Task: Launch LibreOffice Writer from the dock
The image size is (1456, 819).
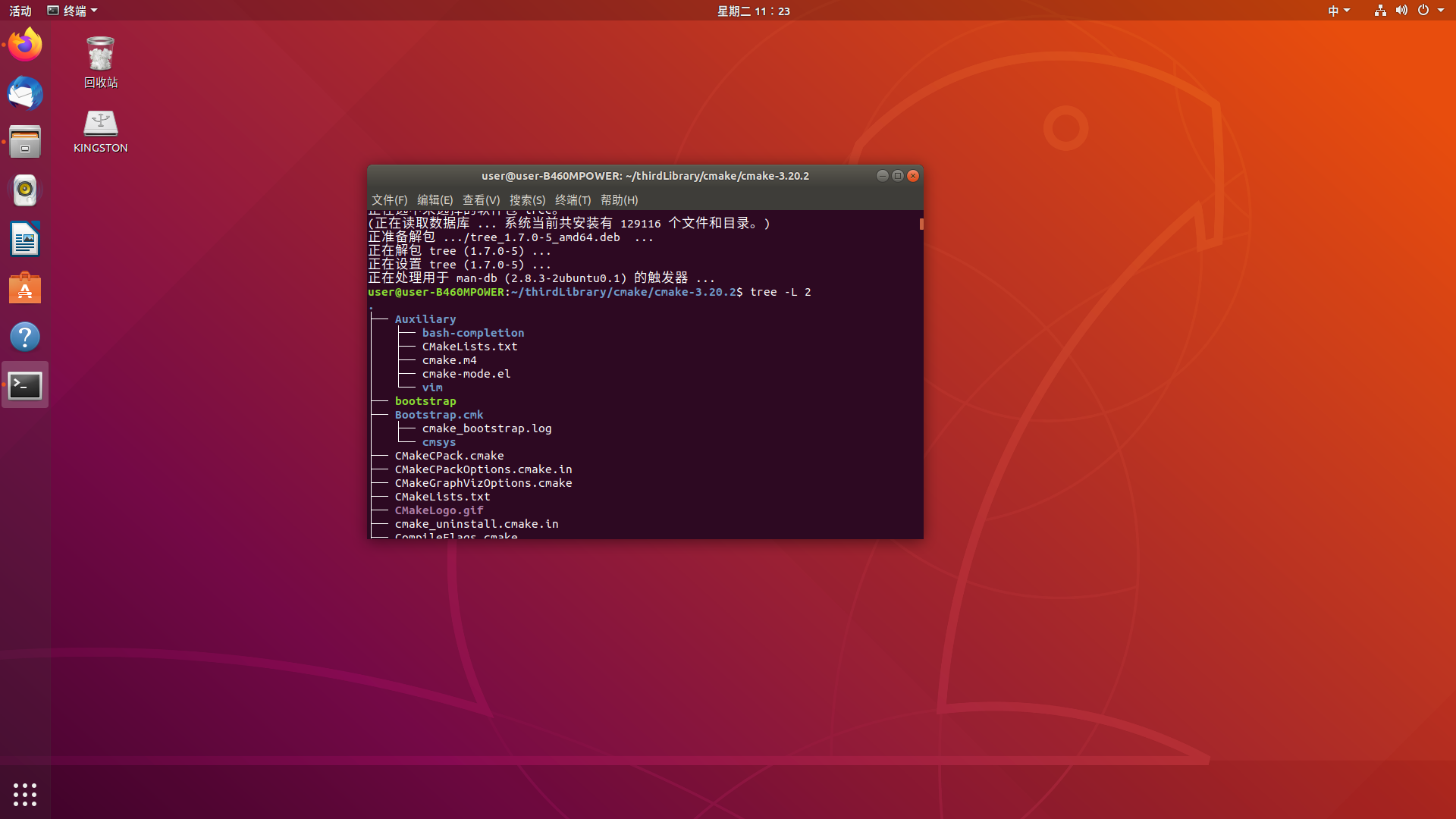Action: tap(25, 240)
